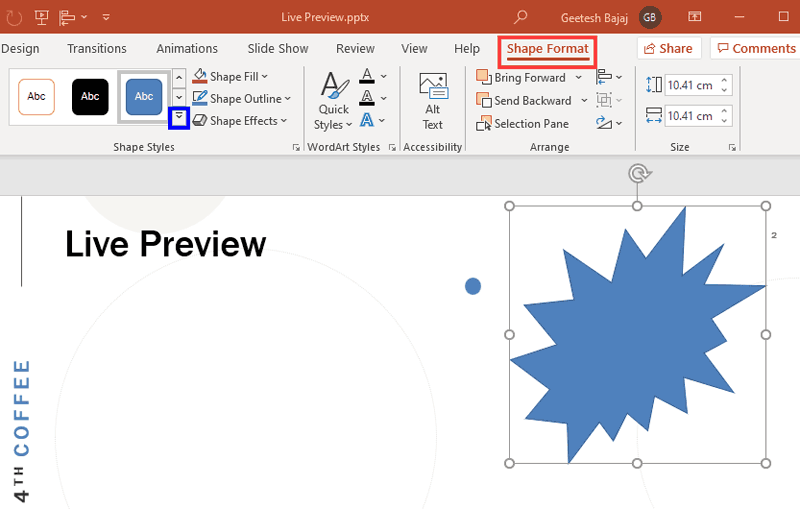Image resolution: width=800 pixels, height=509 pixels.
Task: Click the Text Effects blue A icon
Action: (x=367, y=121)
